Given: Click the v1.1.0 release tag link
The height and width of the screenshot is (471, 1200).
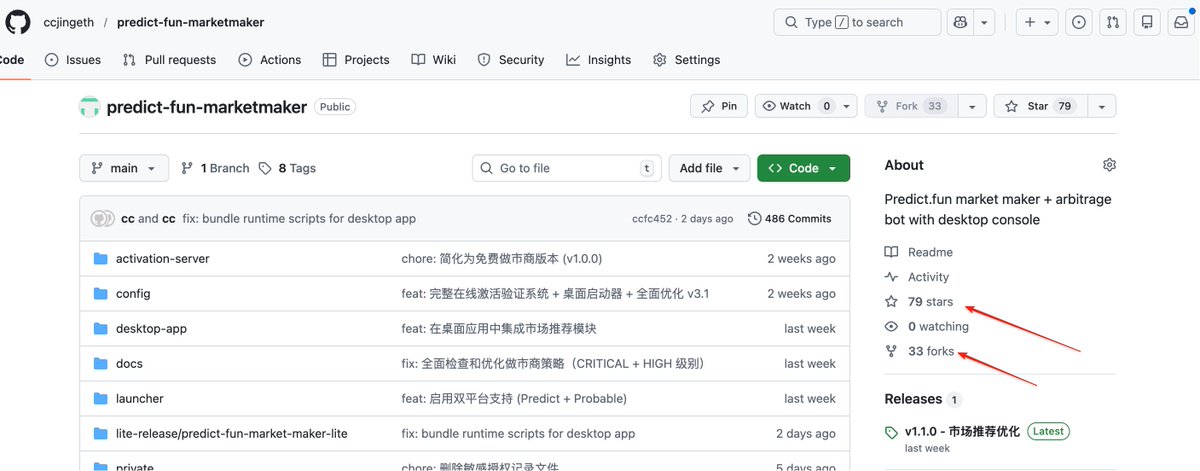Looking at the screenshot, I should (x=962, y=431).
